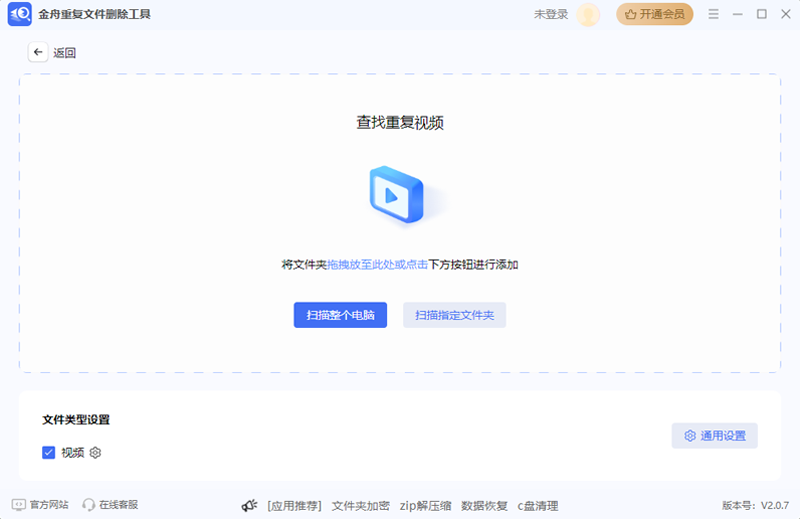
Task: Close the application window
Action: 786,14
